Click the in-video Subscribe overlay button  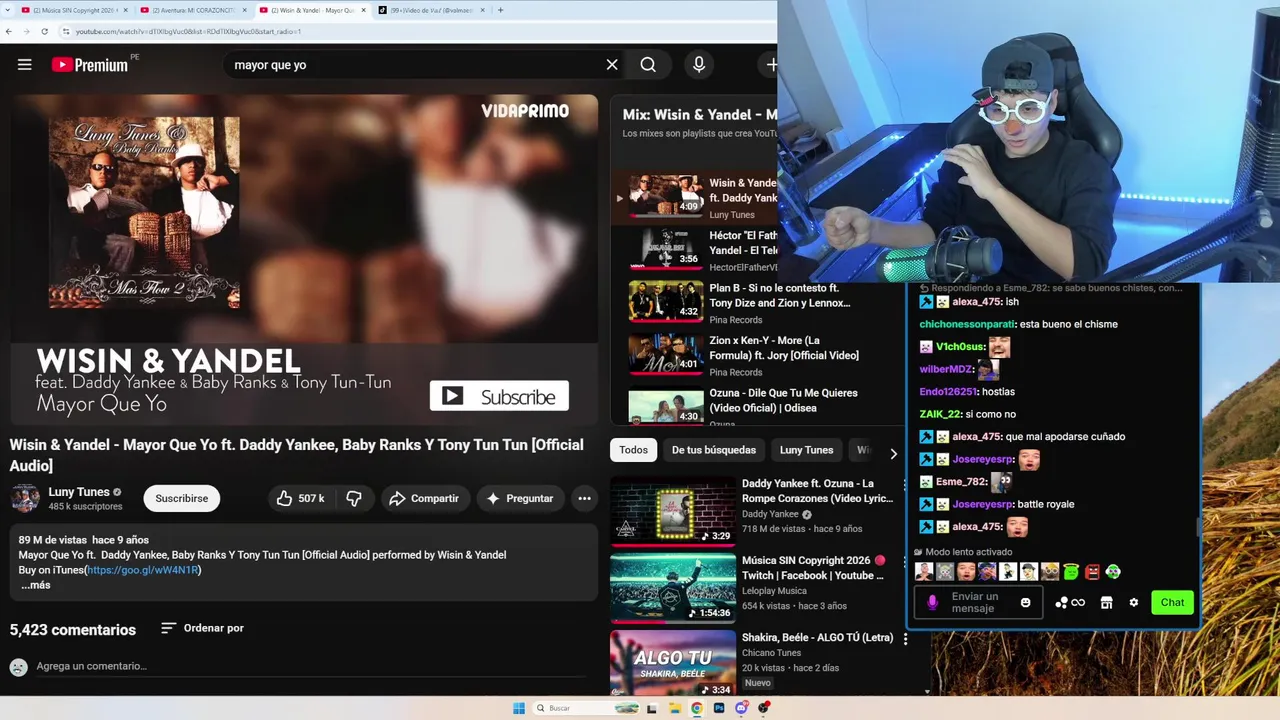[x=499, y=396]
